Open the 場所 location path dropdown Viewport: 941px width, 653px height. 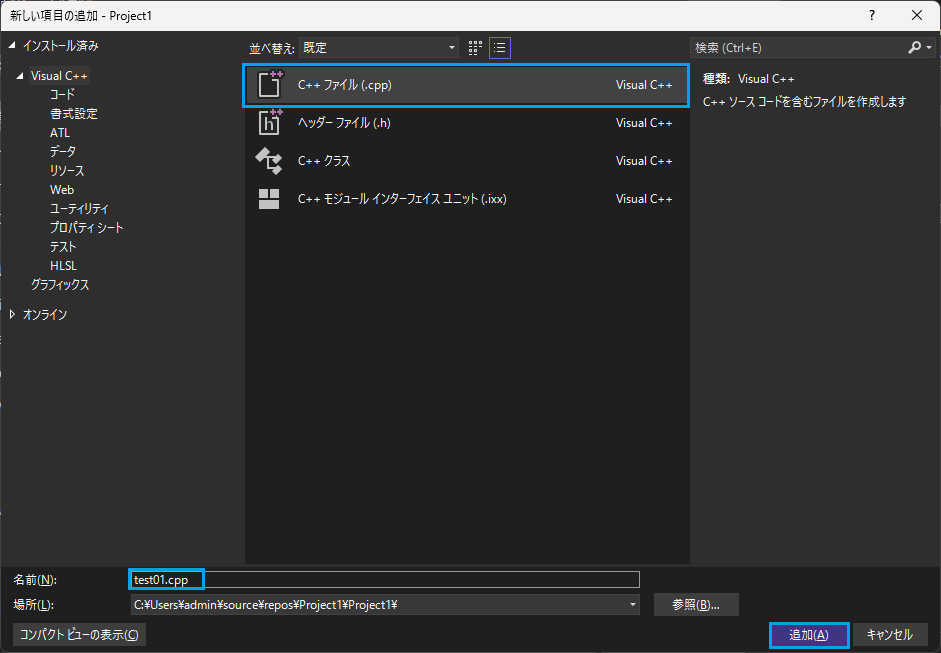point(633,604)
